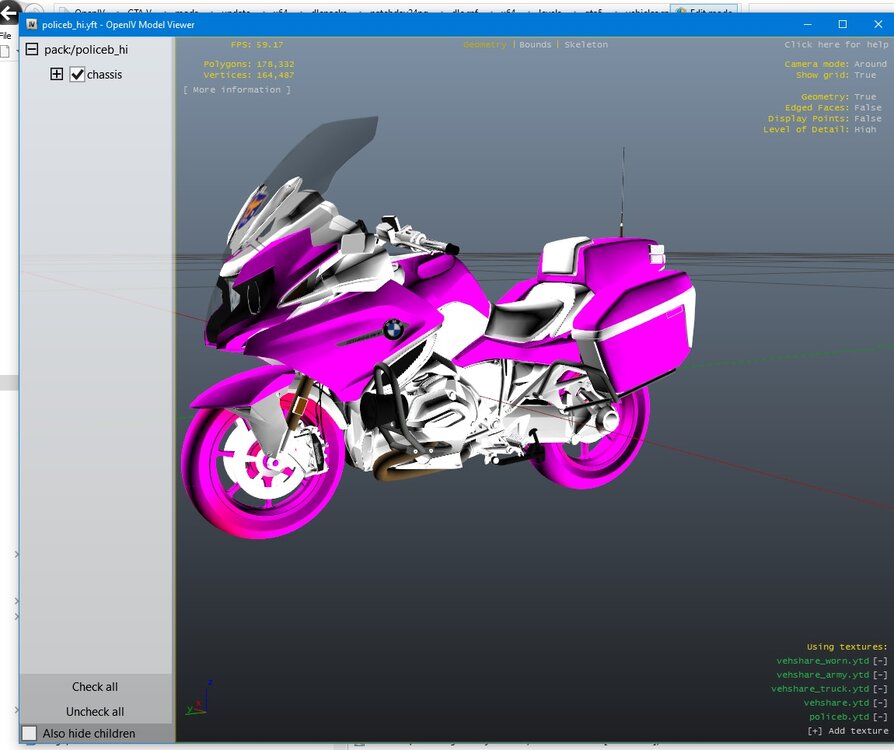Switch to the Bounds view tab
Screen dimensions: 894x750
coord(535,45)
